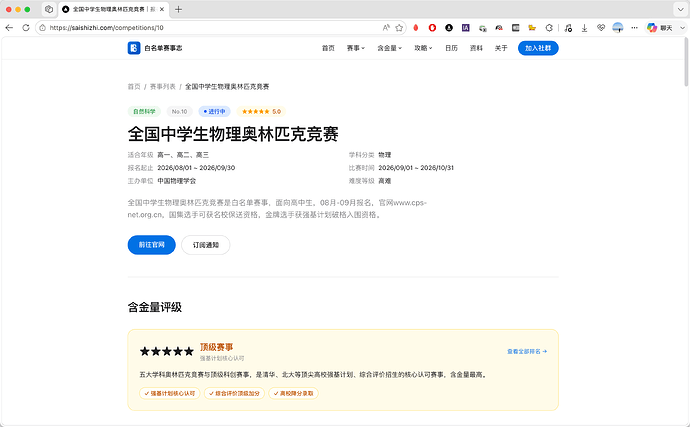Image resolution: width=690 pixels, height=427 pixels.
Task: Expand the 含金量 navigation dropdown
Action: coord(389,48)
